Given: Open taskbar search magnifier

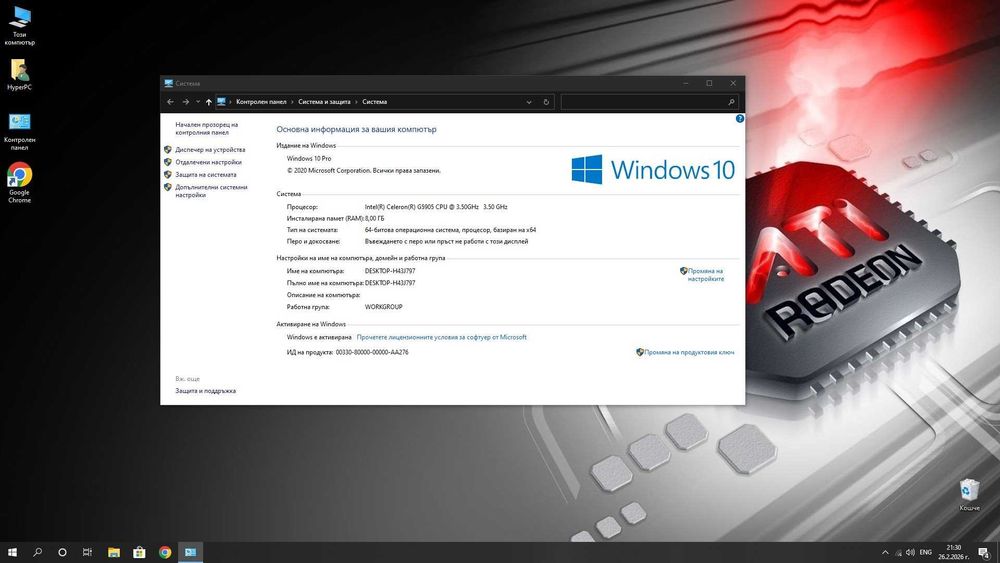Looking at the screenshot, I should coord(38,552).
